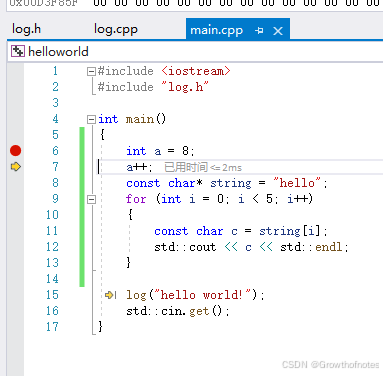383x376 pixels.
Task: Click on std::endl on line 12
Action: click(x=311, y=247)
